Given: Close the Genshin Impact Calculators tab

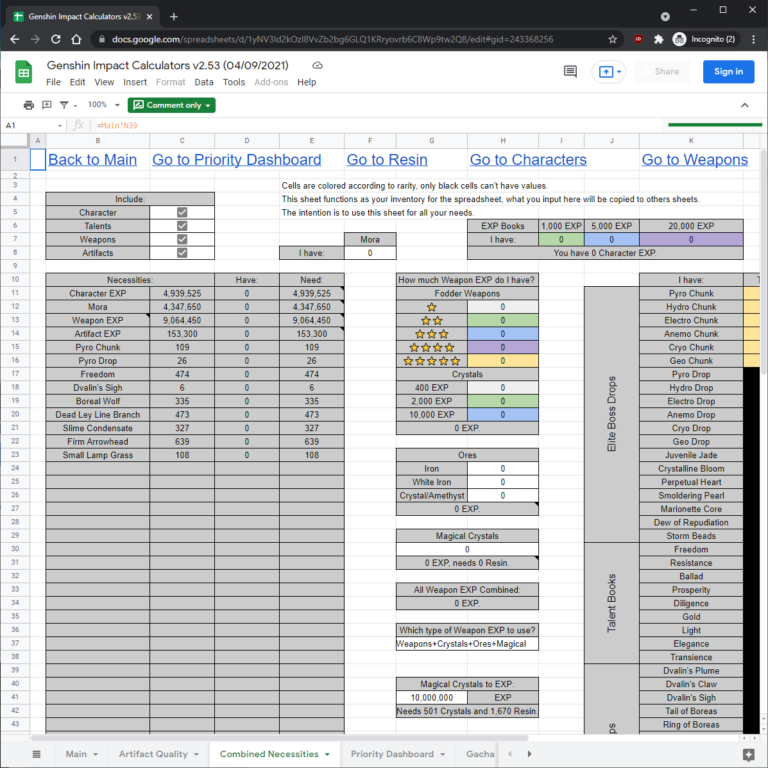Looking at the screenshot, I should 149,17.
